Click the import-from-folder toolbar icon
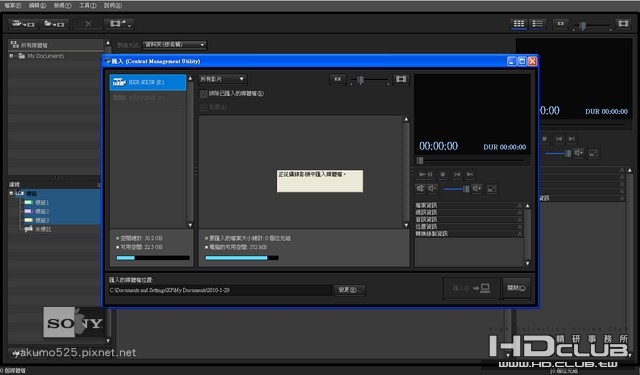640x375 pixels. [x=54, y=24]
